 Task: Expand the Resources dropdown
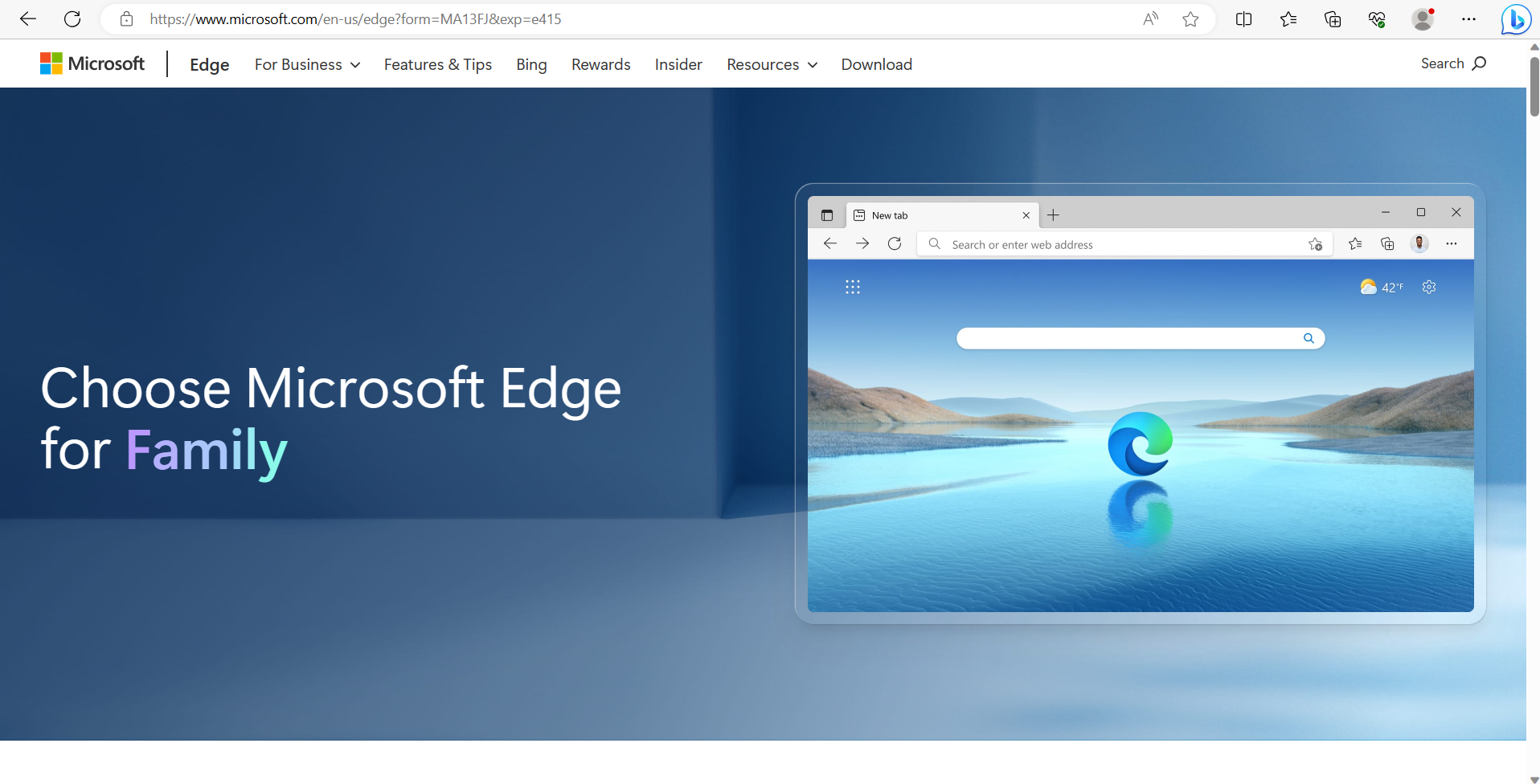pos(772,64)
